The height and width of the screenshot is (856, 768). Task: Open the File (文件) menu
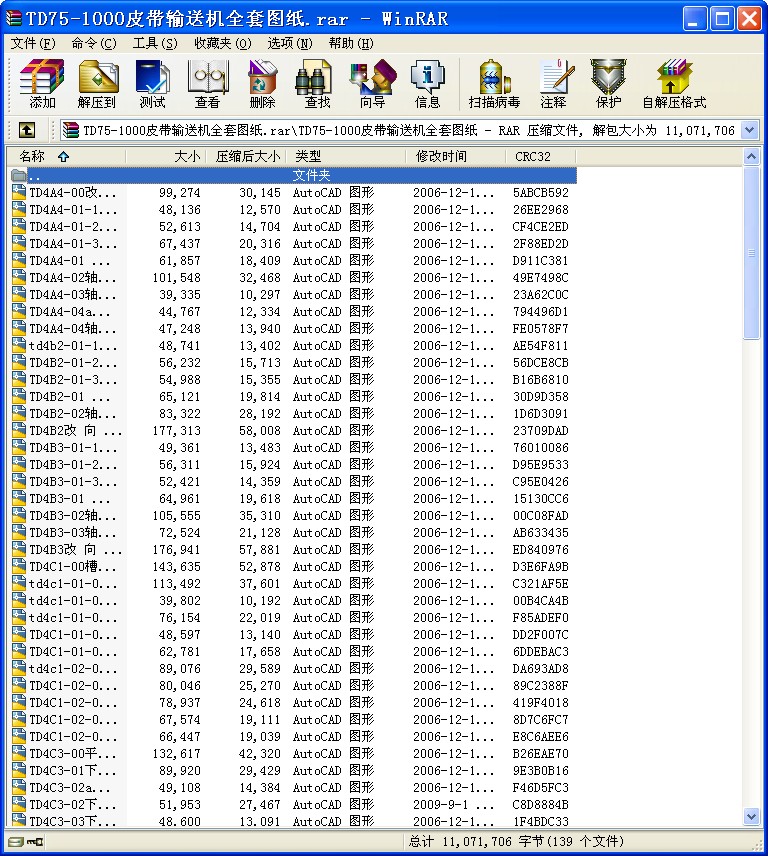33,43
